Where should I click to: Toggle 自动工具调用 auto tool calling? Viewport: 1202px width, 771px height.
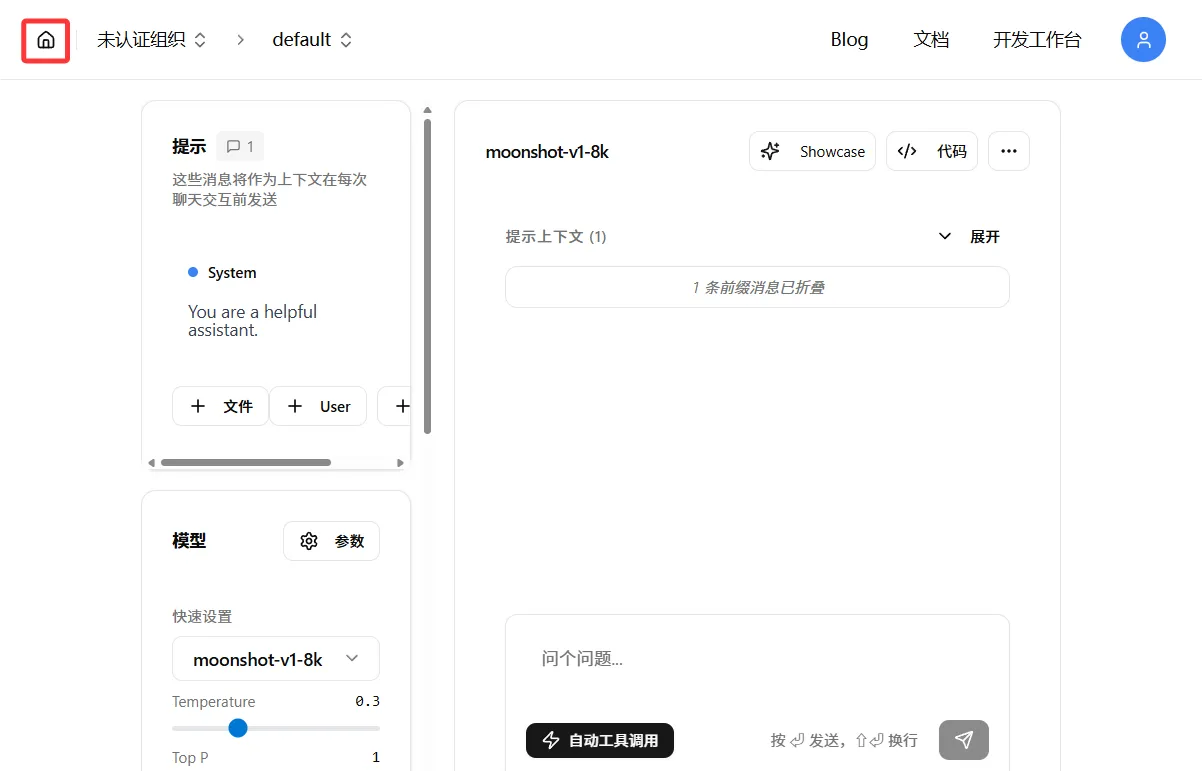click(600, 740)
